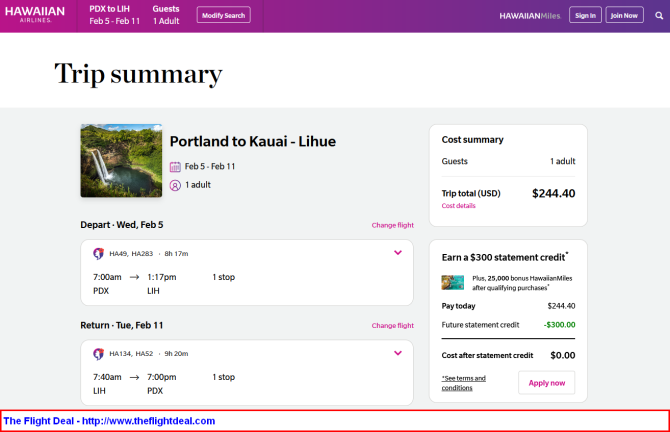
Task: Click the Sign In button
Action: tap(585, 15)
